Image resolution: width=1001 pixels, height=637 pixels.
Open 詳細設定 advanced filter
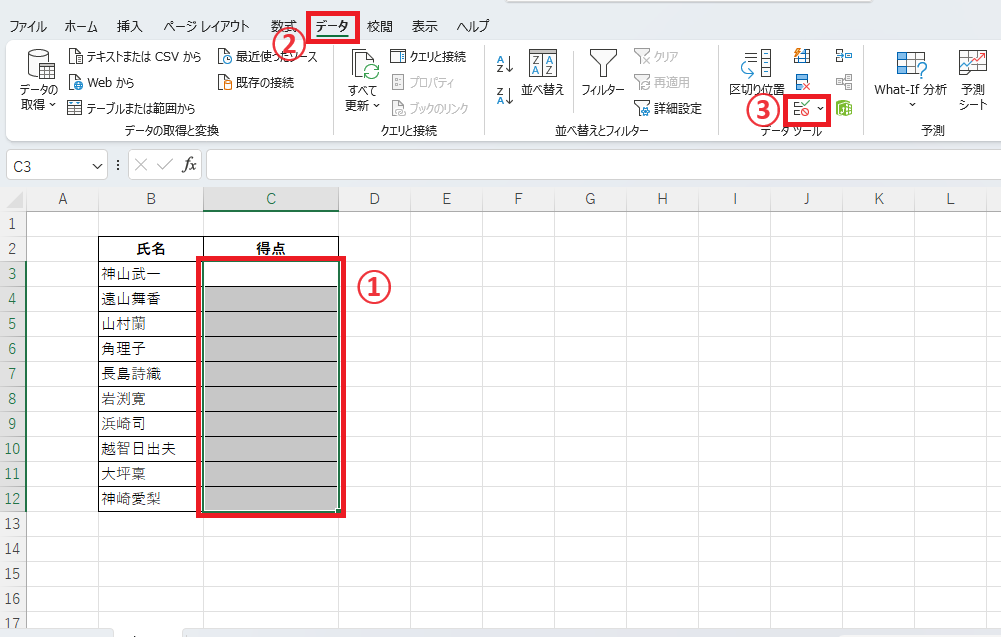[x=668, y=109]
